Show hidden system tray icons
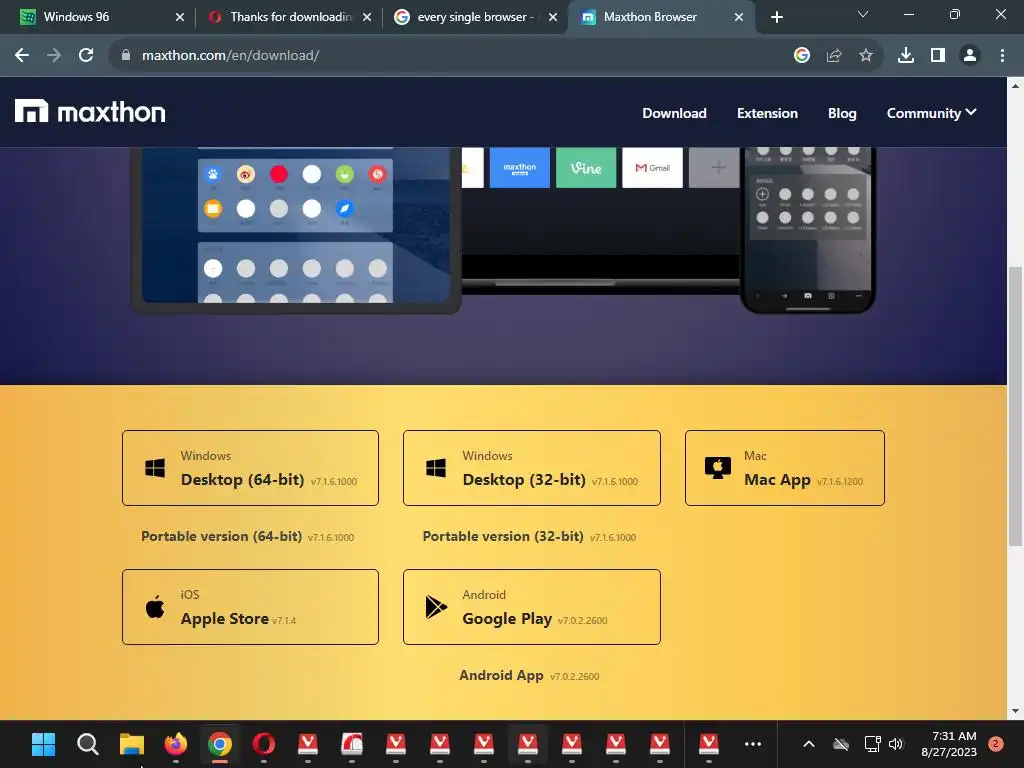Image resolution: width=1024 pixels, height=768 pixels. coord(808,744)
